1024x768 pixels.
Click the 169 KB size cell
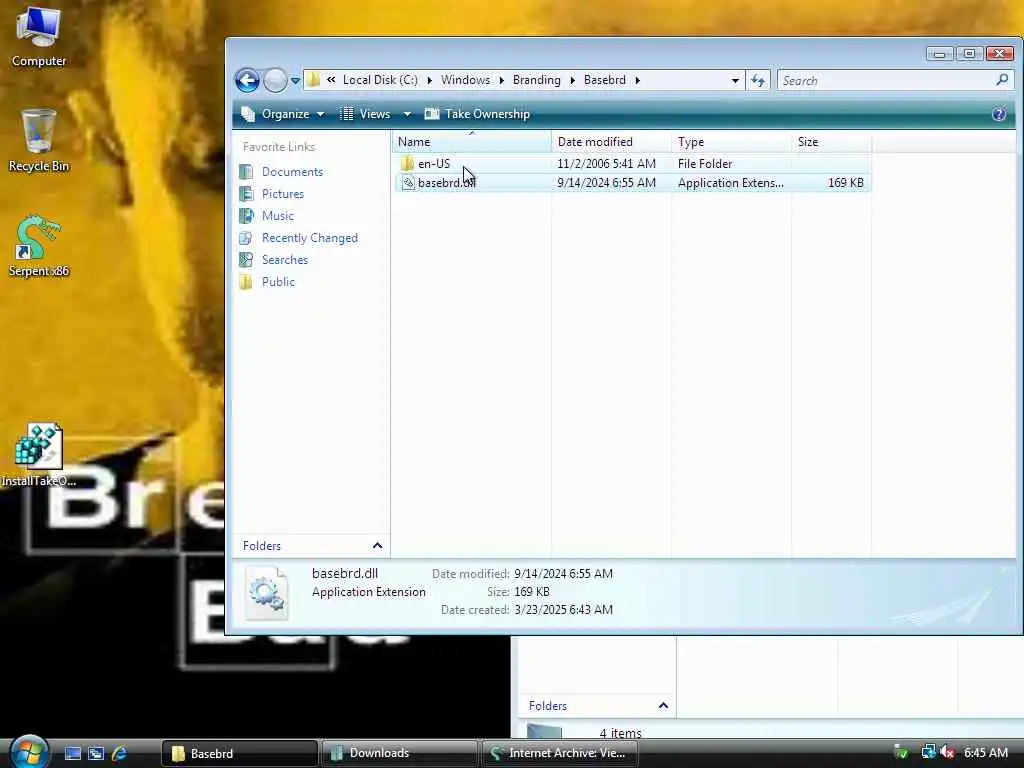pyautogui.click(x=846, y=183)
